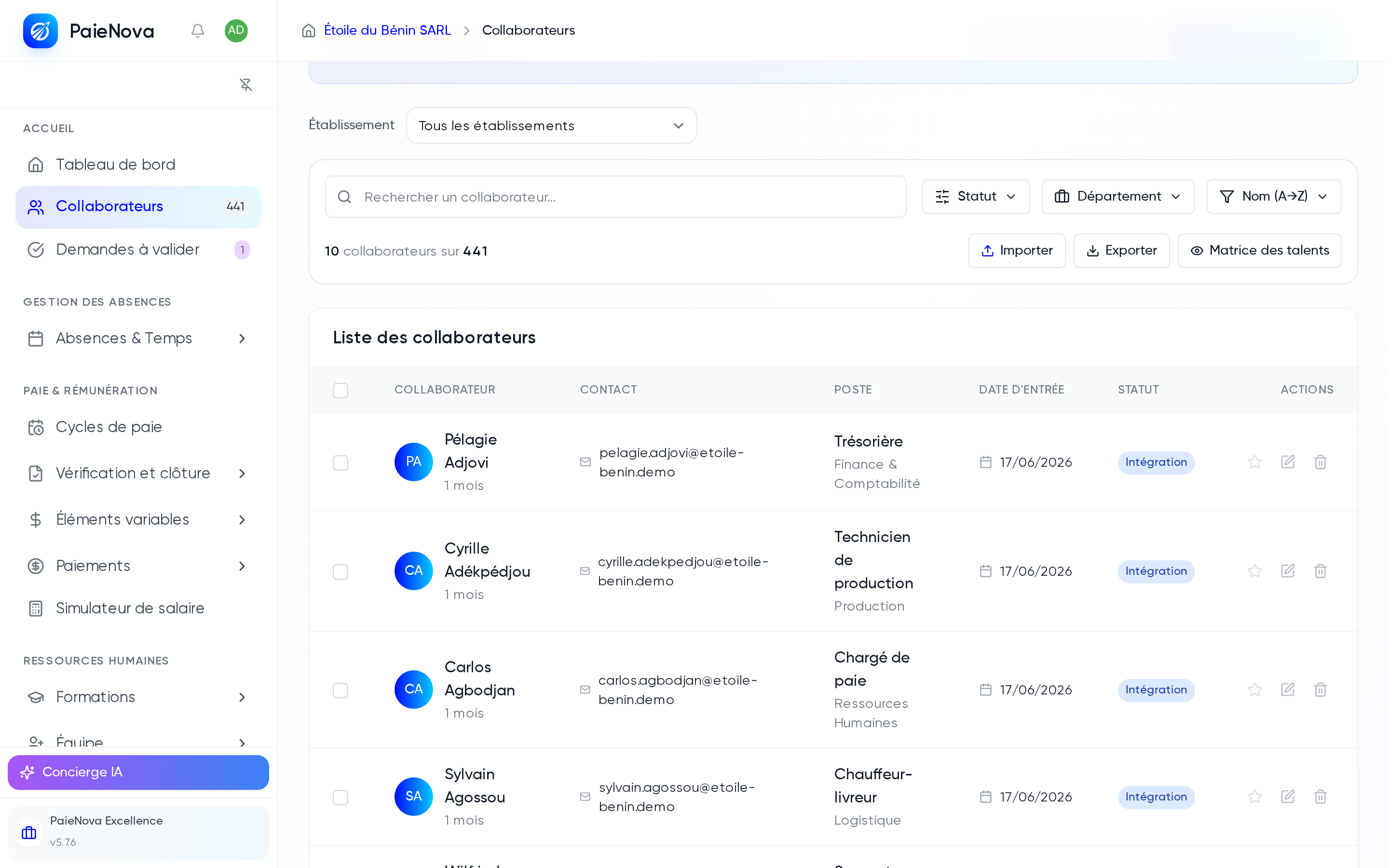The width and height of the screenshot is (1389, 868).
Task: Click the calendar icon in Sylvain Agossou's row
Action: pyautogui.click(x=985, y=797)
